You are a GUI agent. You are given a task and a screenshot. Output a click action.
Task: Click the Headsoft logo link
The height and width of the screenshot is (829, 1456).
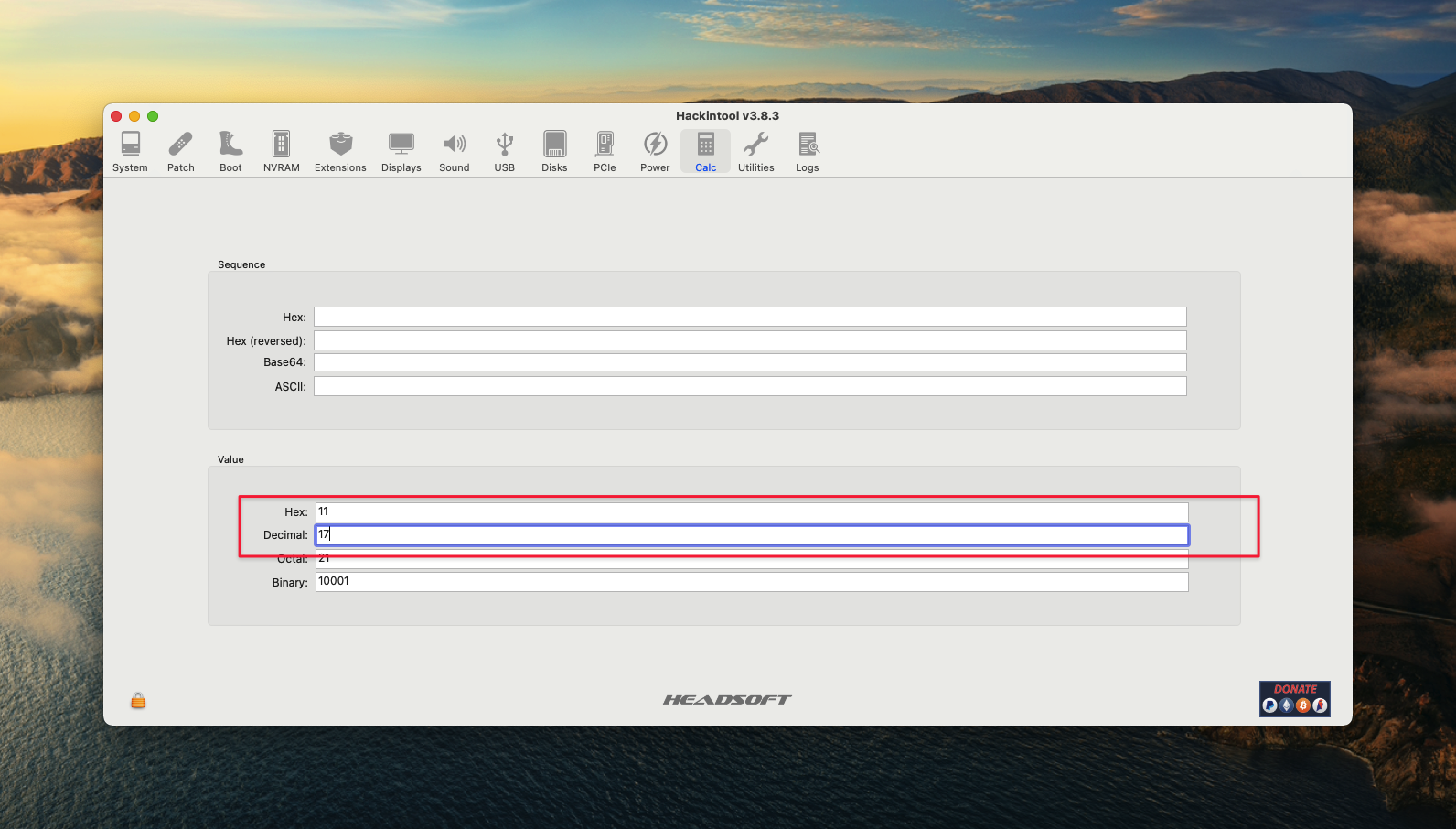(x=727, y=700)
